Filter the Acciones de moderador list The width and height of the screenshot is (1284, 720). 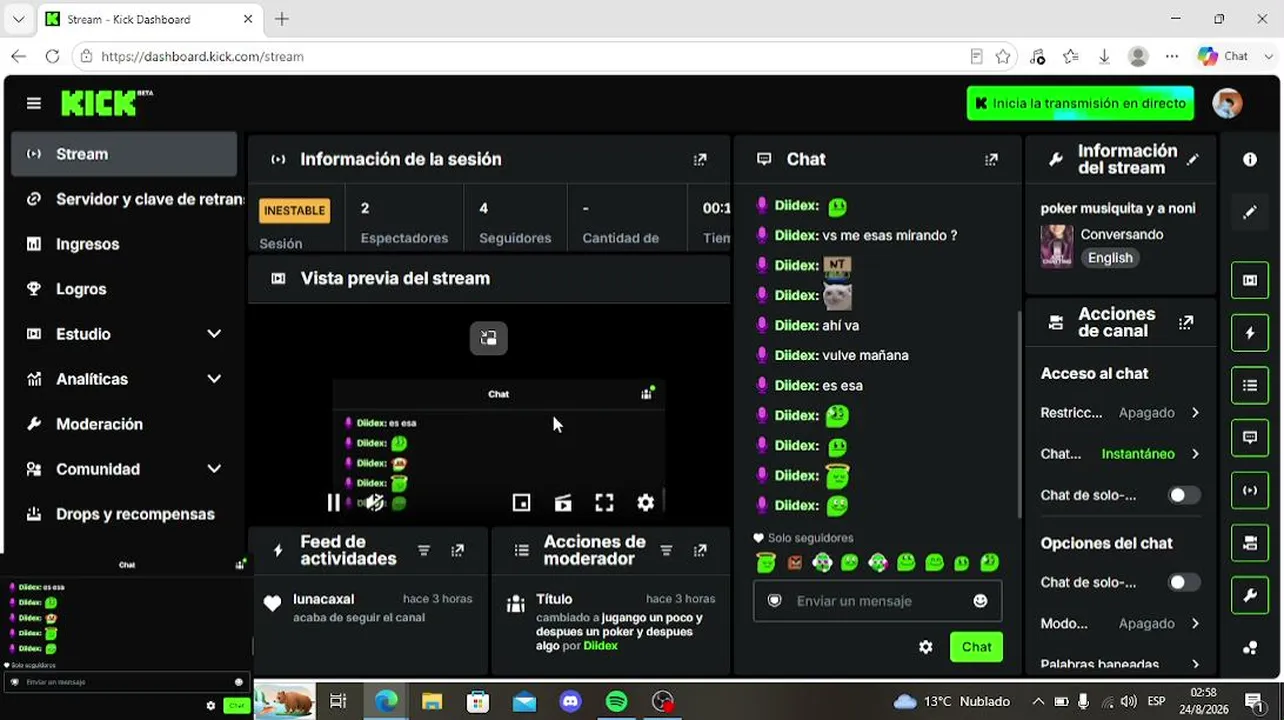tap(666, 550)
